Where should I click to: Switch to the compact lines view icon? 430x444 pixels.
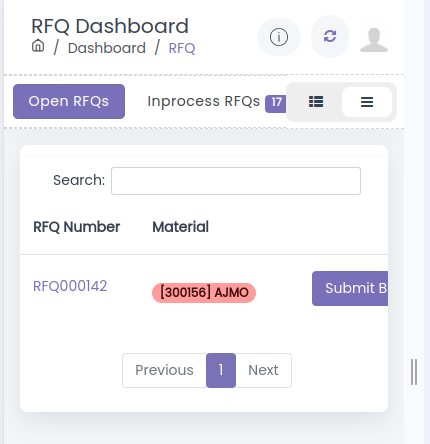367,102
